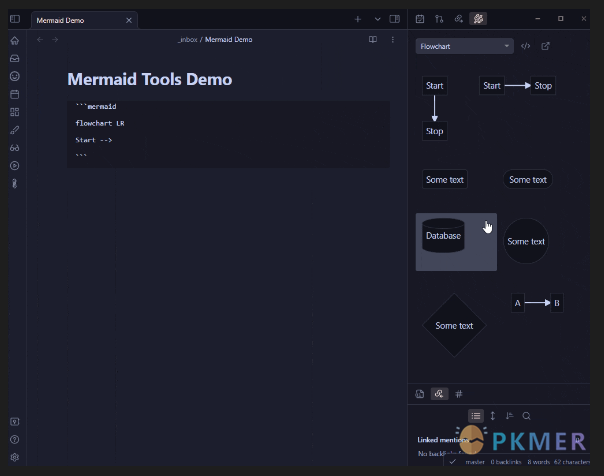The width and height of the screenshot is (604, 476).
Task: Click the dashboard grid ribbon icon
Action: (x=15, y=112)
